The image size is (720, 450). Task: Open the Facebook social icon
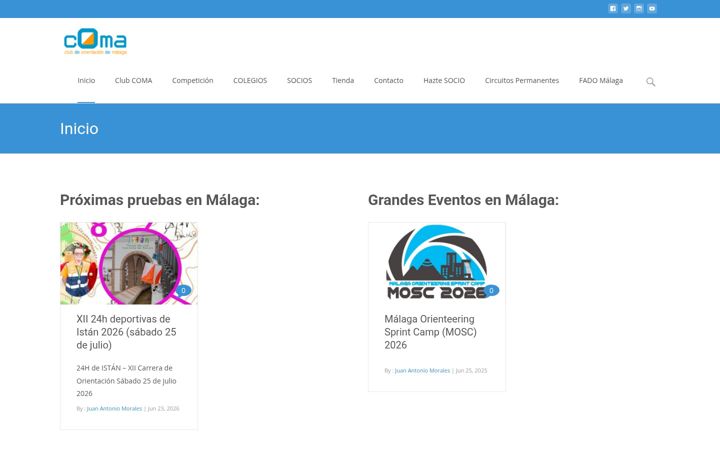(613, 9)
